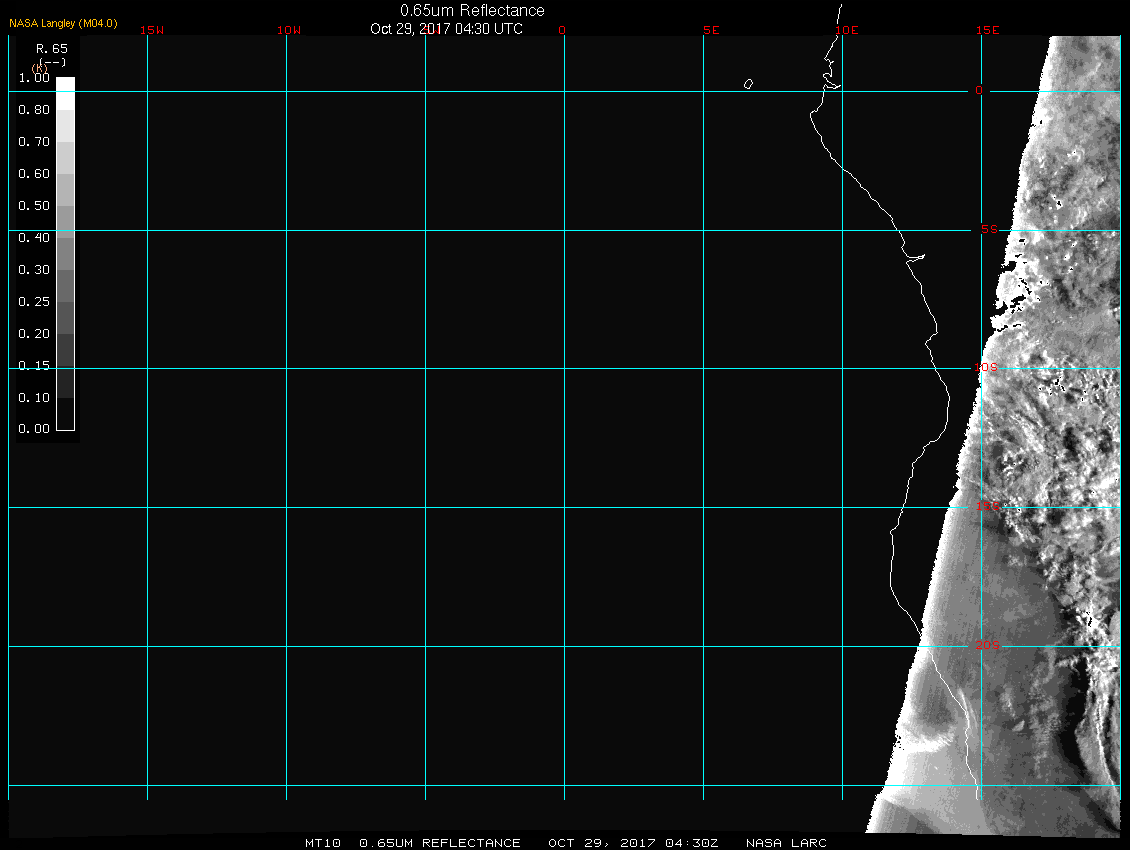Click the 0.50 value on reflectance scale
Image resolution: width=1130 pixels, height=850 pixels.
[34, 206]
